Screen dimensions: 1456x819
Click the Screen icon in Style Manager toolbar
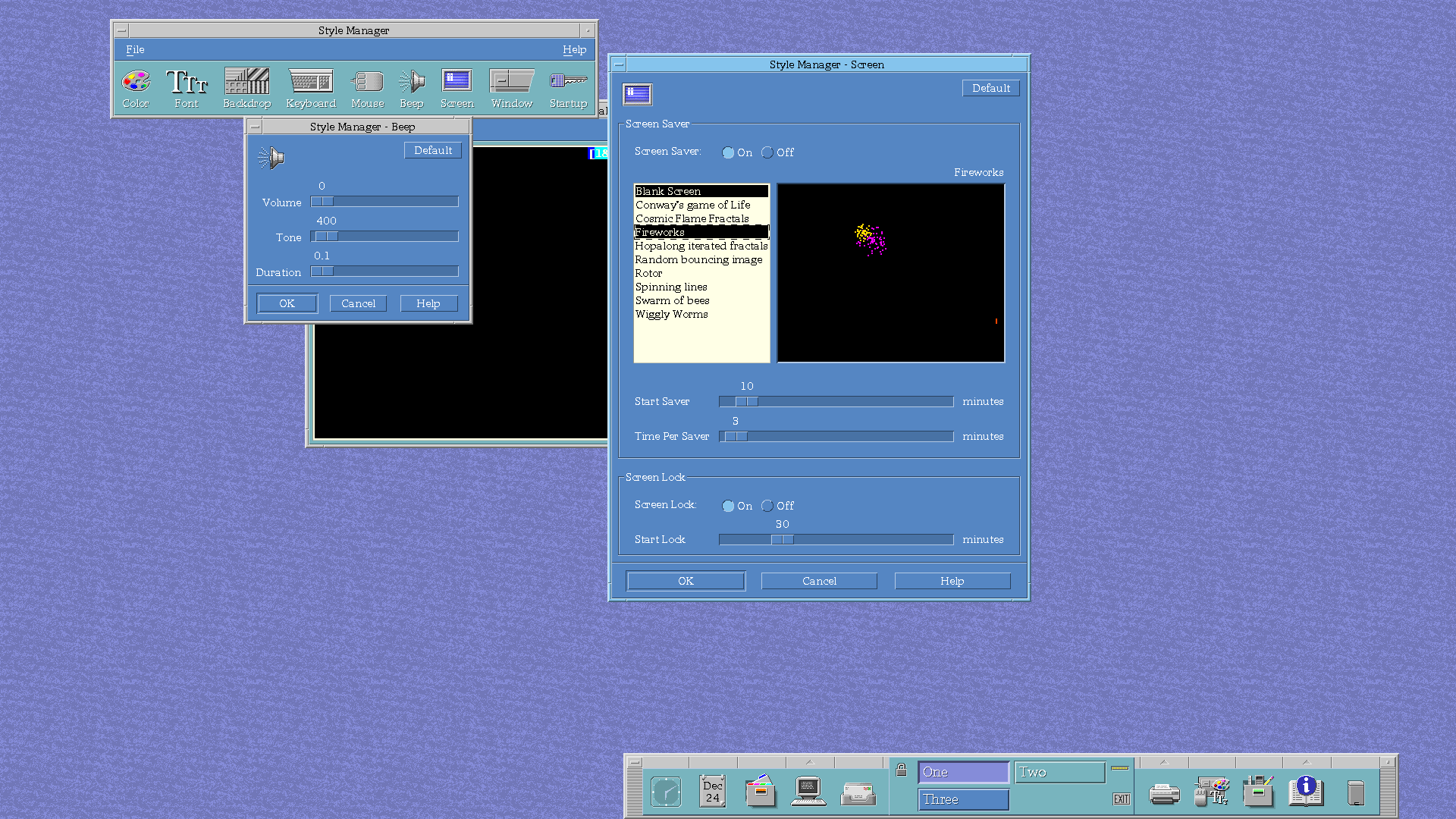coord(457,89)
